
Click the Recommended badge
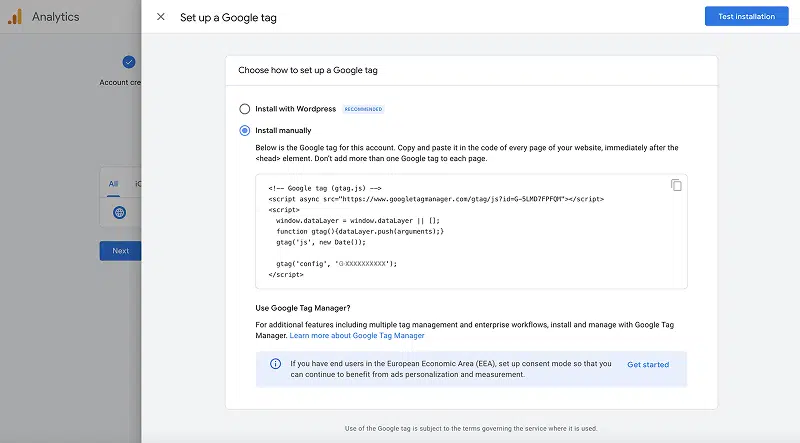coord(363,109)
